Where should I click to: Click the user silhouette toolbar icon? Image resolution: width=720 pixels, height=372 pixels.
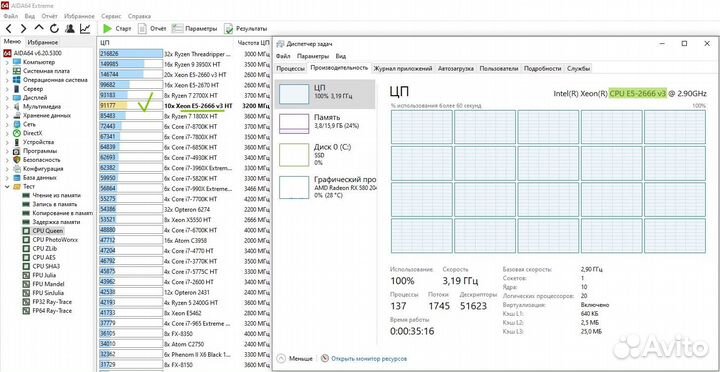pos(70,28)
